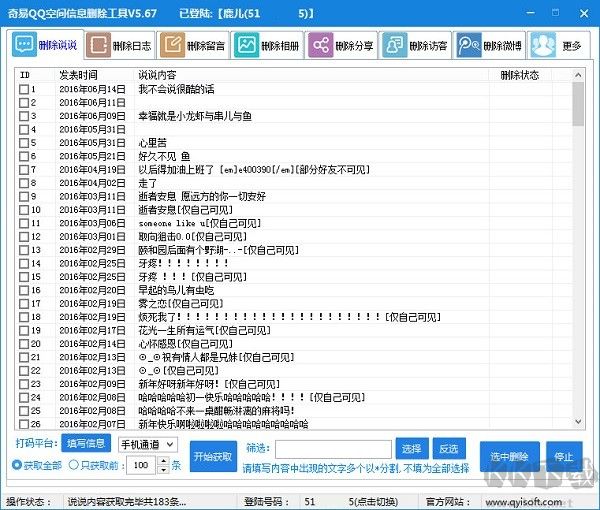600x510 pixels.
Task: Select checkbox of row 16 早起的鸟儿有虫吃
Action: coord(24,290)
